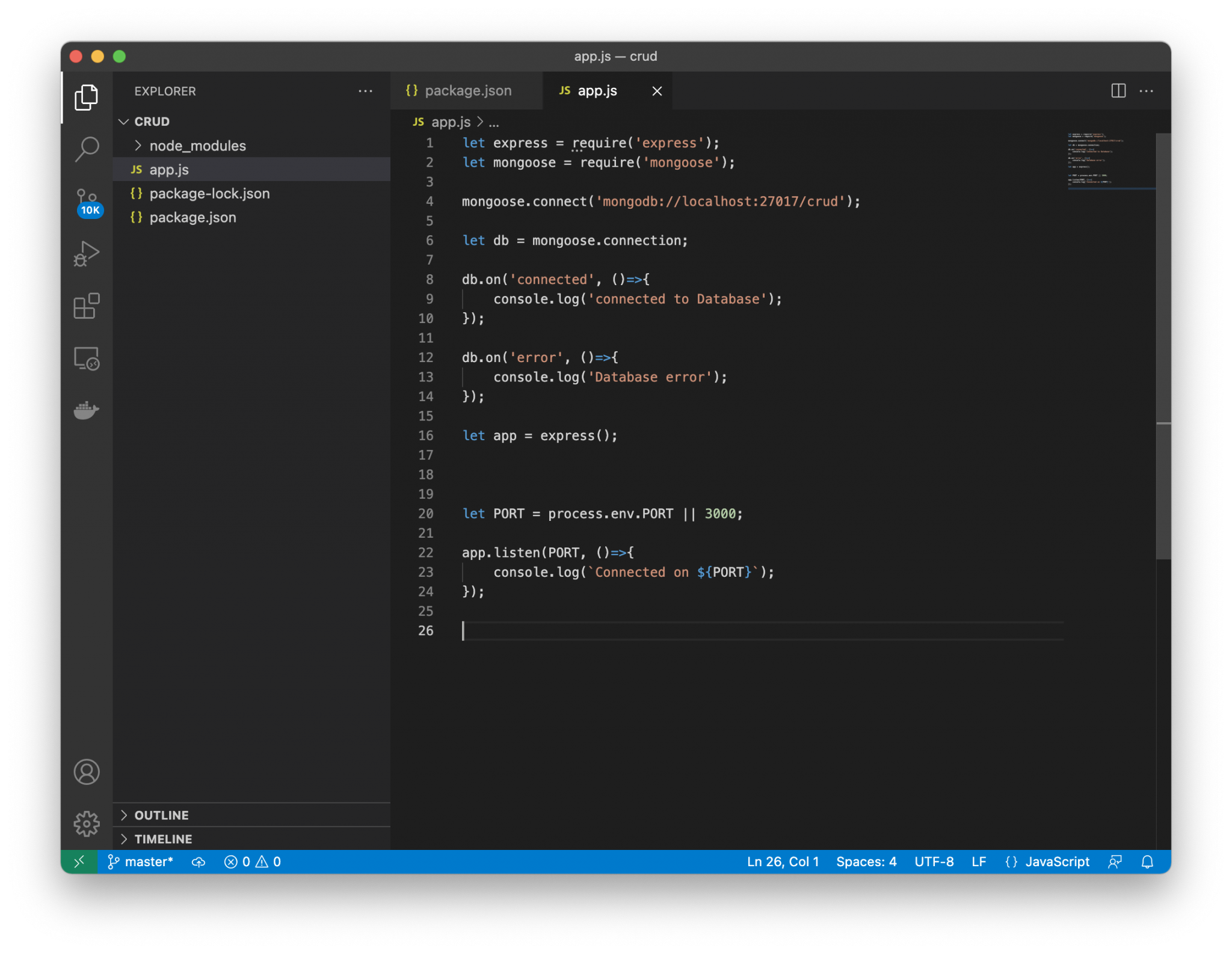Open the Search view

point(87,149)
